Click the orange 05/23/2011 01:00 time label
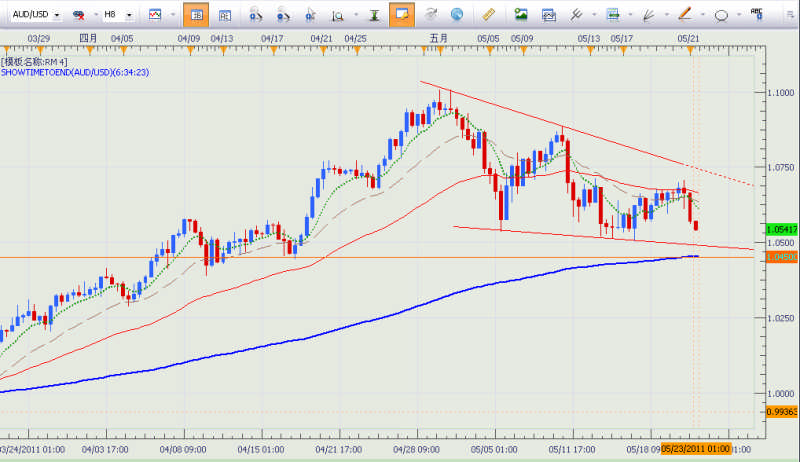The height and width of the screenshot is (462, 800). click(696, 449)
